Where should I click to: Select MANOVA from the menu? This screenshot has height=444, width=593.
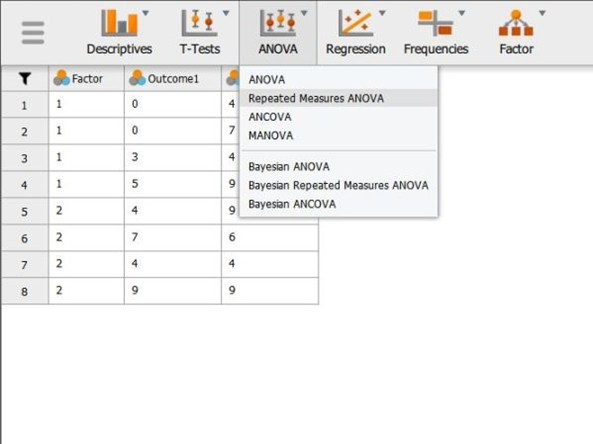click(x=339, y=135)
